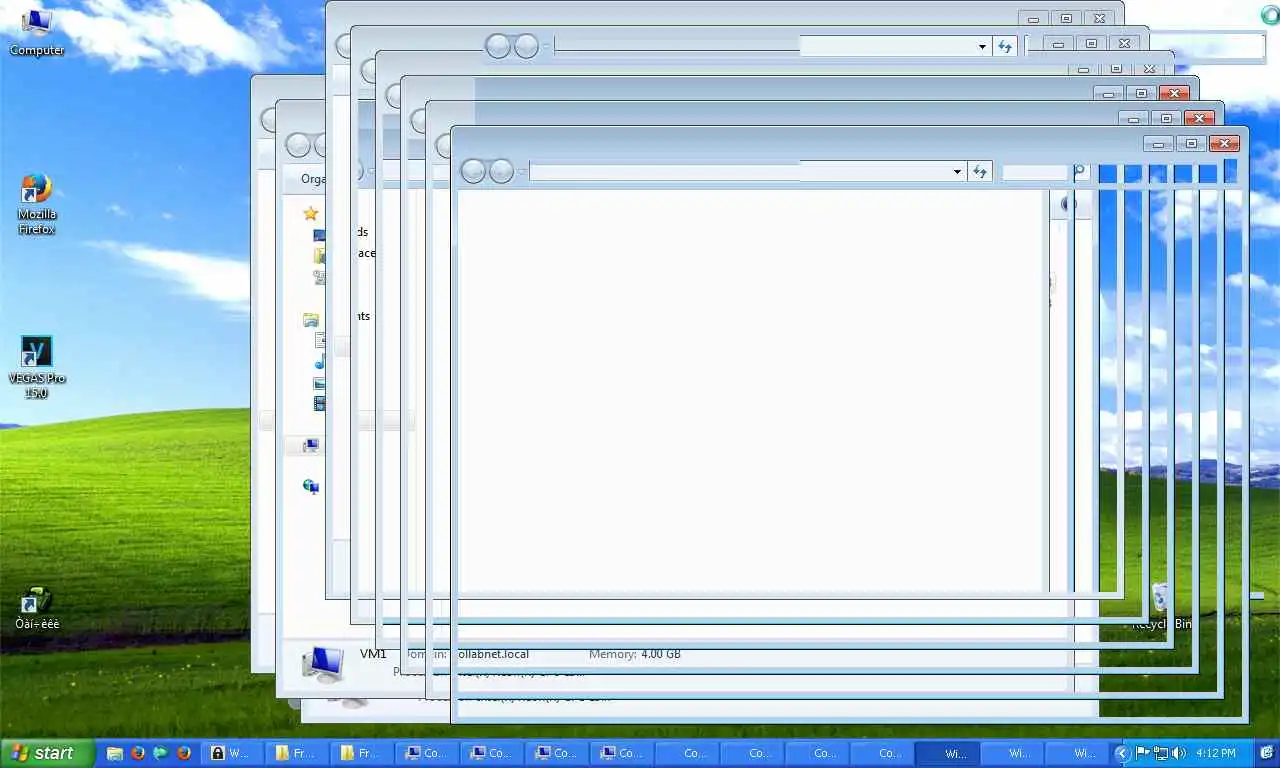
Task: Click the Organize button in the rear Explorer window
Action: pos(313,179)
